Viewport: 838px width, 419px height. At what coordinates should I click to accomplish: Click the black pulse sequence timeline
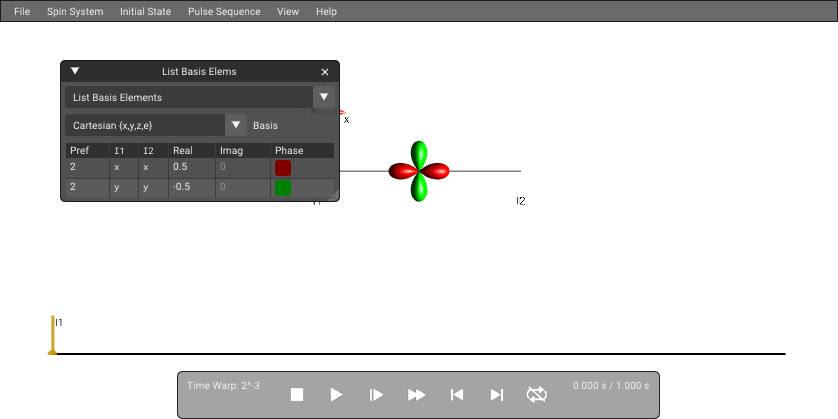[421, 354]
